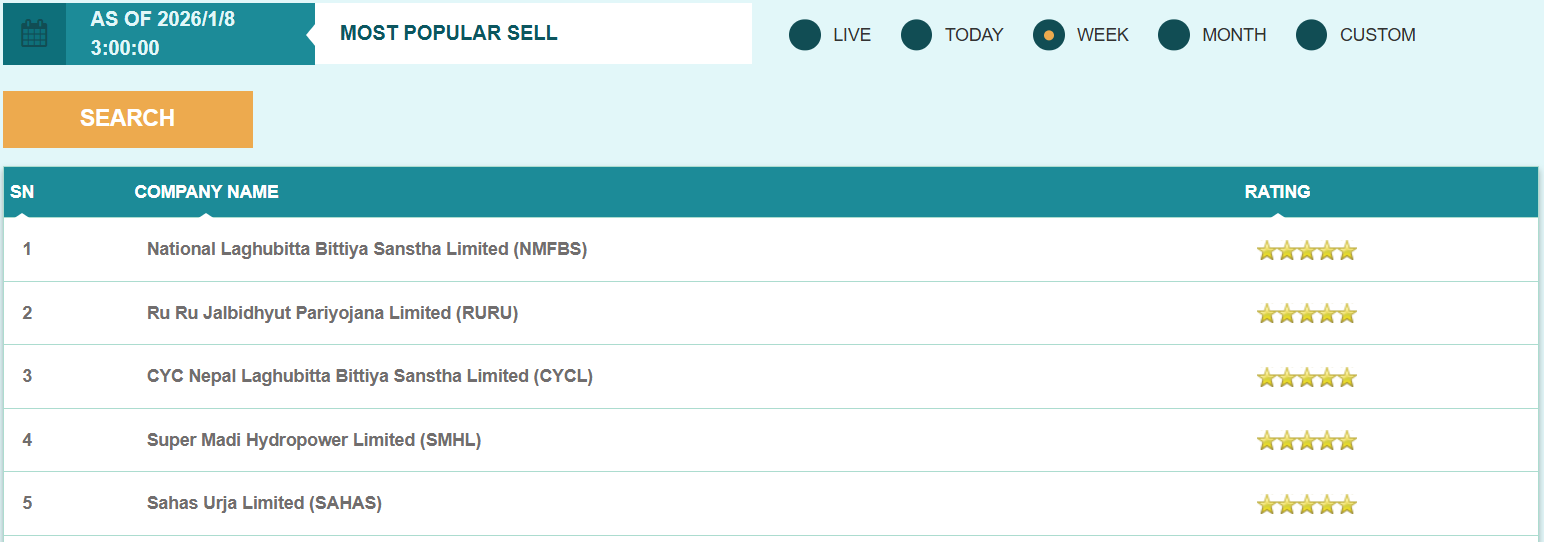Open the Most Popular Sell dropdown
Image resolution: width=1544 pixels, height=542 pixels.
coord(533,33)
